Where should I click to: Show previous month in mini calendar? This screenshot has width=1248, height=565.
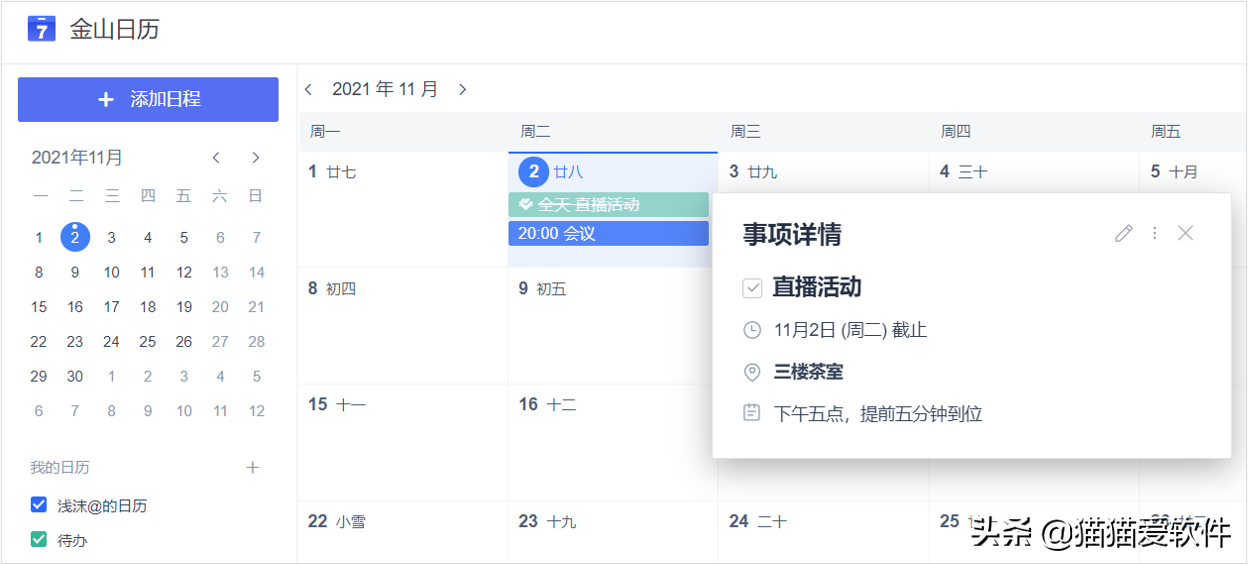pos(216,158)
